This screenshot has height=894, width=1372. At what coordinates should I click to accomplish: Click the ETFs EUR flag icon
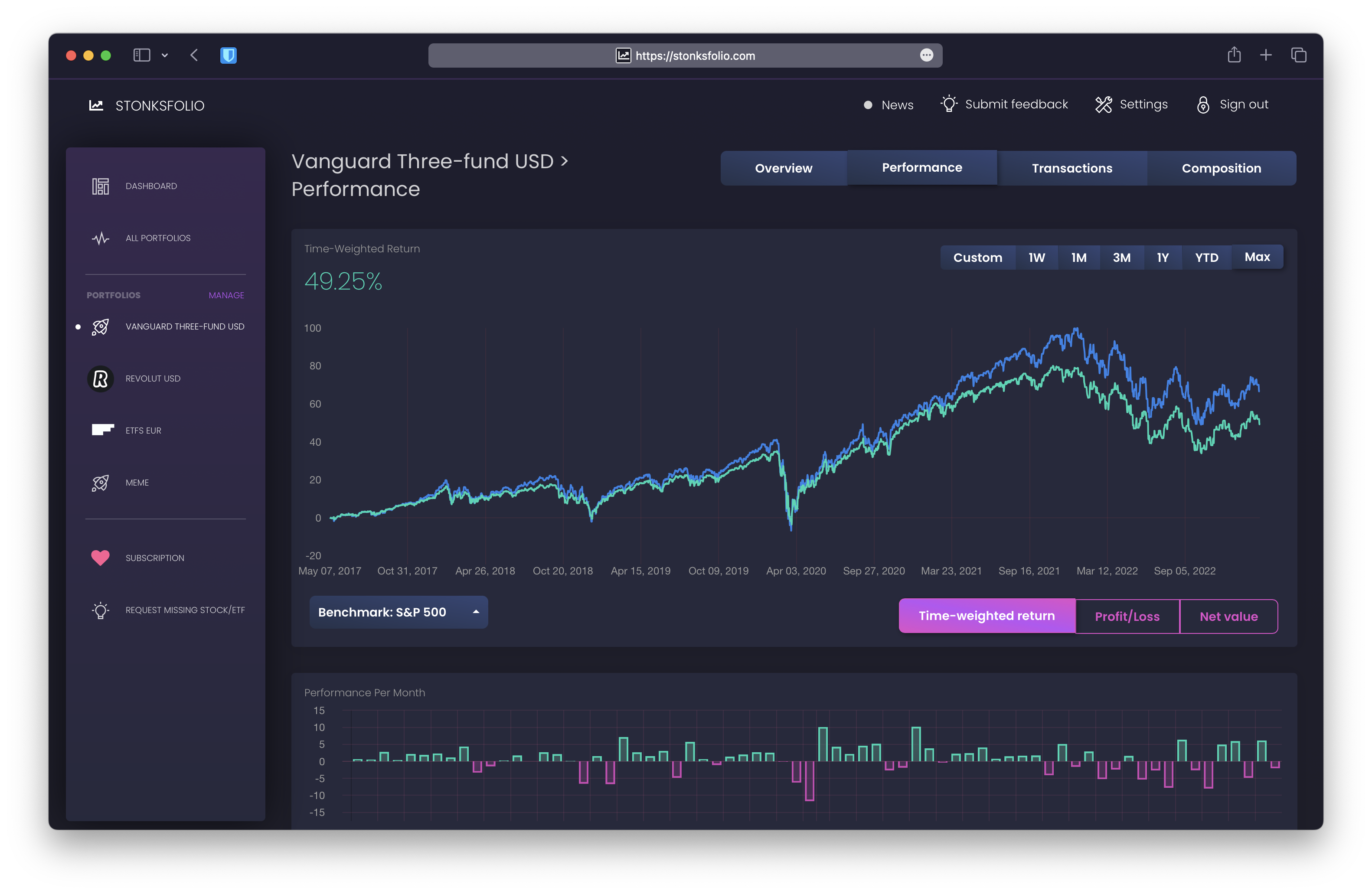point(103,430)
